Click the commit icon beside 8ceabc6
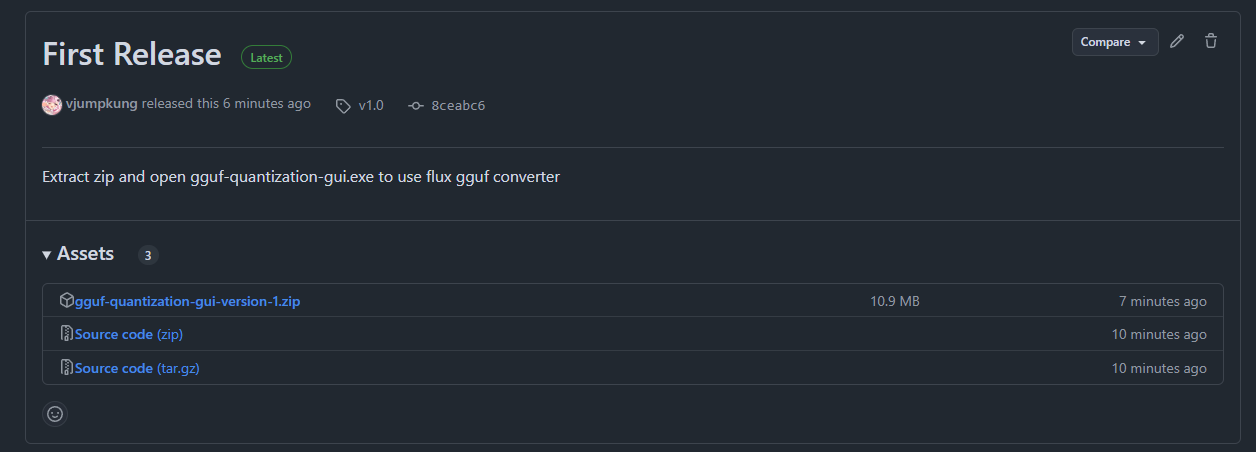Image resolution: width=1256 pixels, height=452 pixels. click(x=416, y=105)
